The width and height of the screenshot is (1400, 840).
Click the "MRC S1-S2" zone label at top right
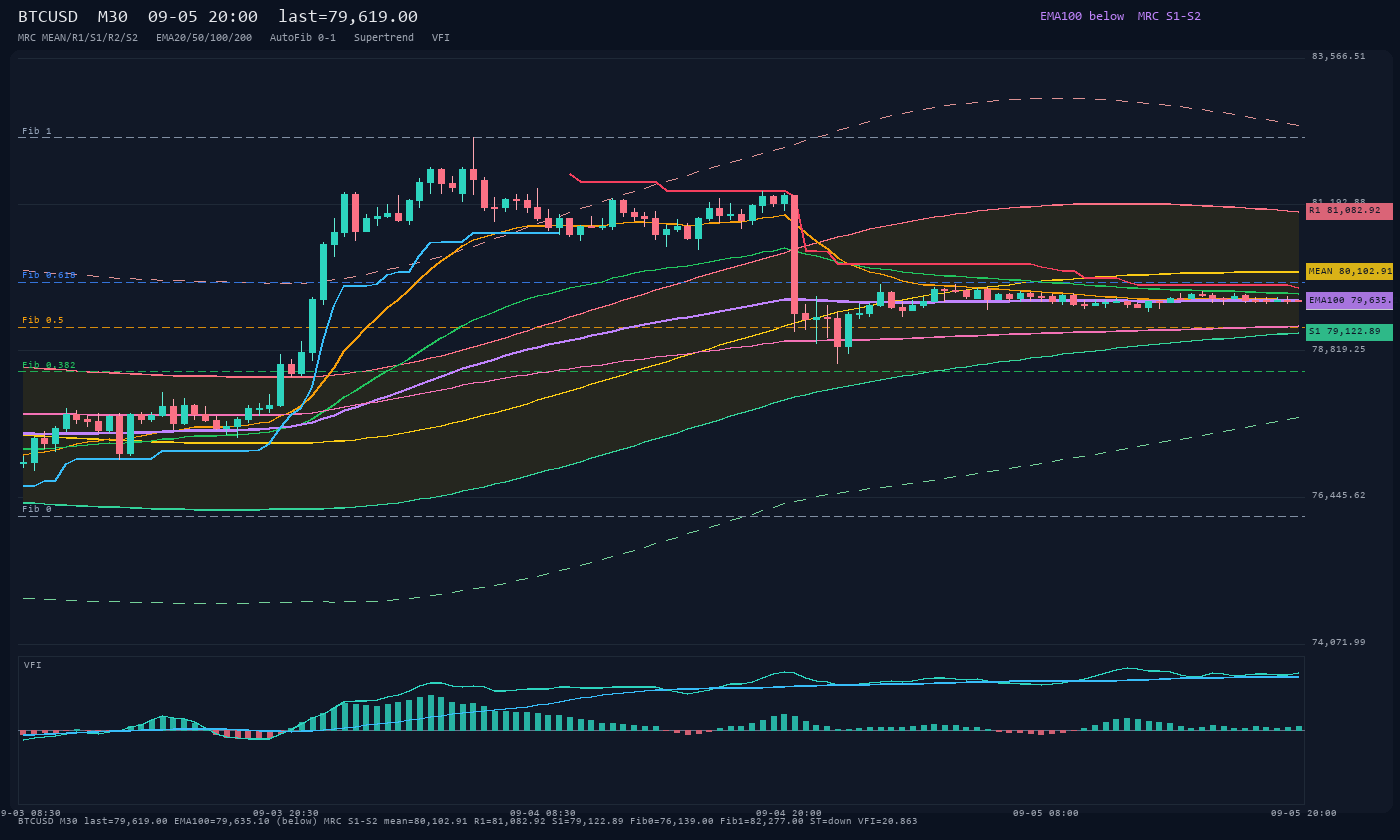coord(1169,16)
